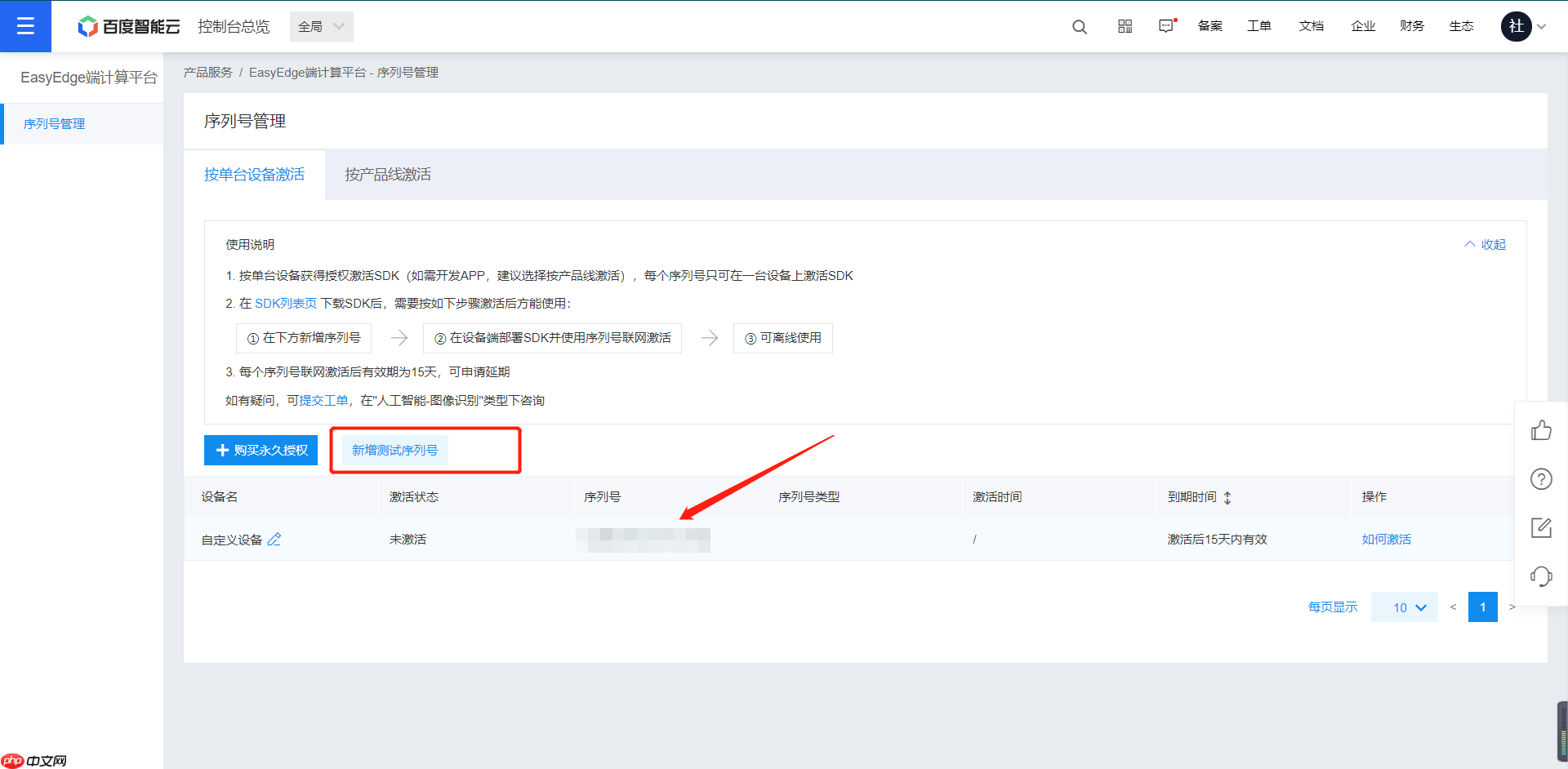Screen dimensions: 1568x769
Task: Open the 全局 region dropdown
Action: coord(320,25)
